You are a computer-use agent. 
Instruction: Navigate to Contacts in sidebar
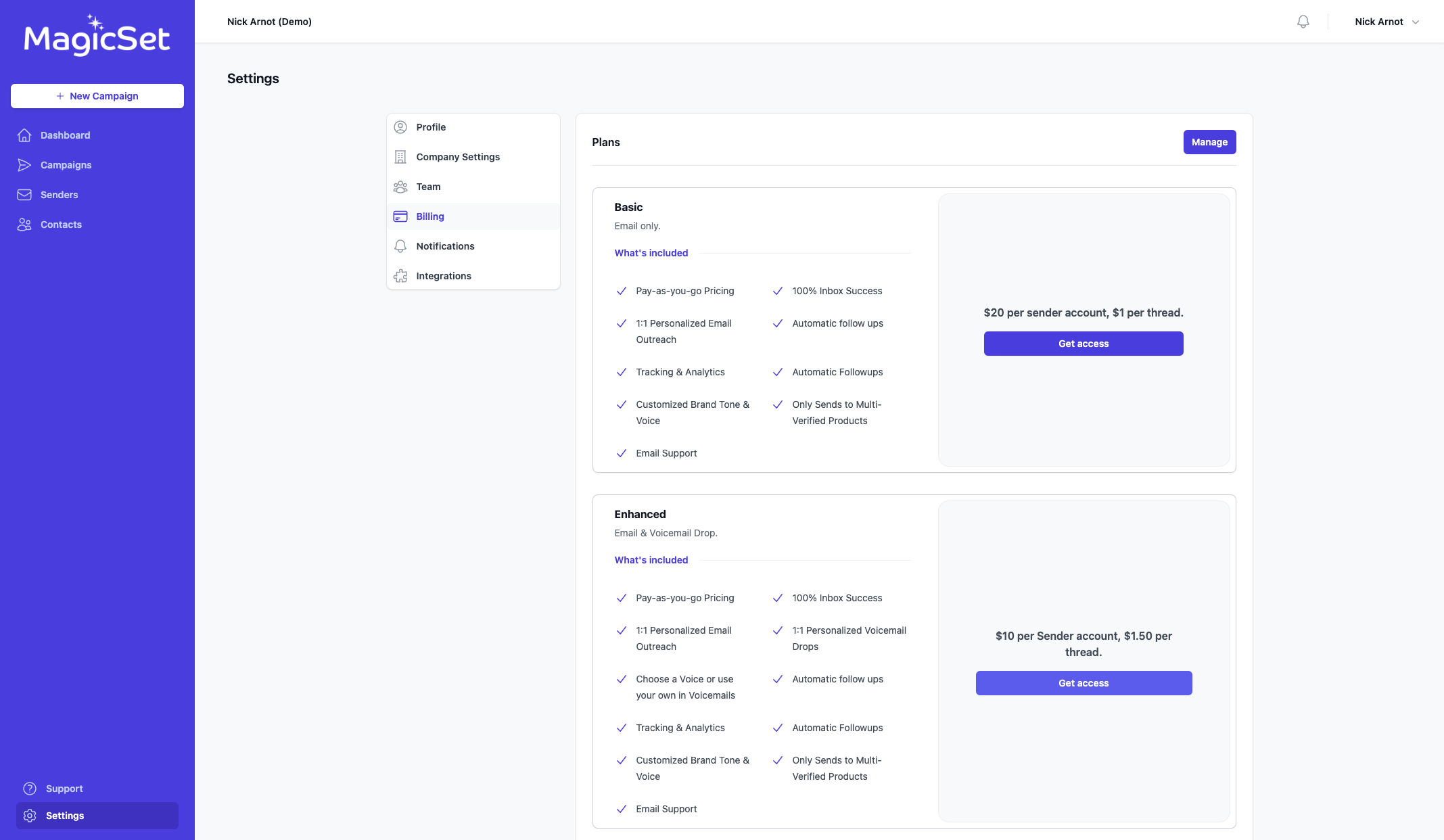pos(97,225)
